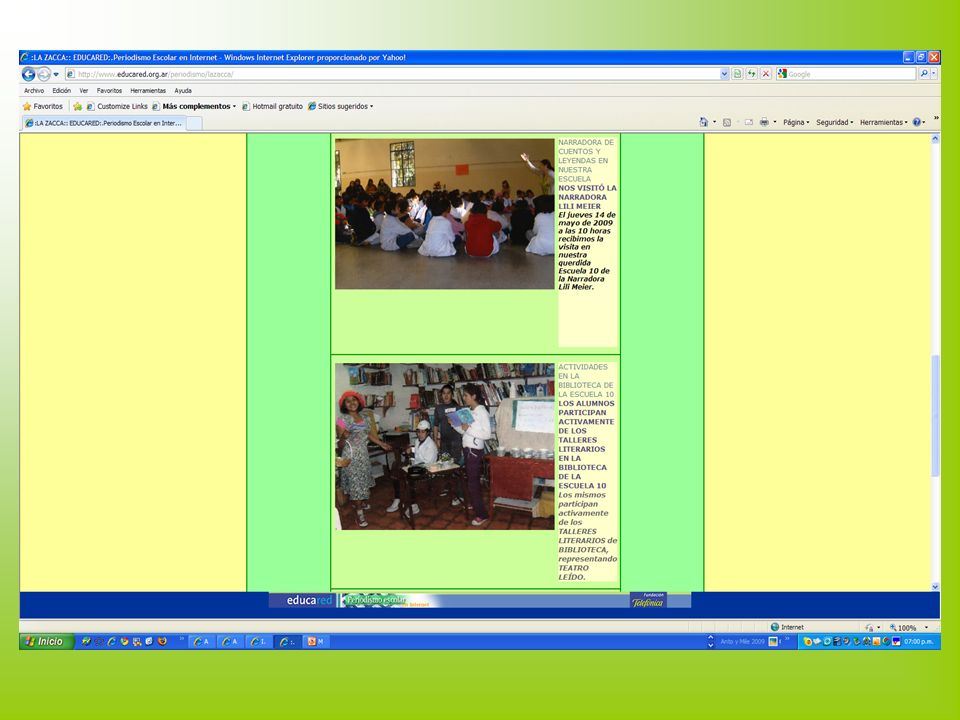The width and height of the screenshot is (960, 720).
Task: Open the search provider dropdown arrow
Action: click(x=934, y=74)
